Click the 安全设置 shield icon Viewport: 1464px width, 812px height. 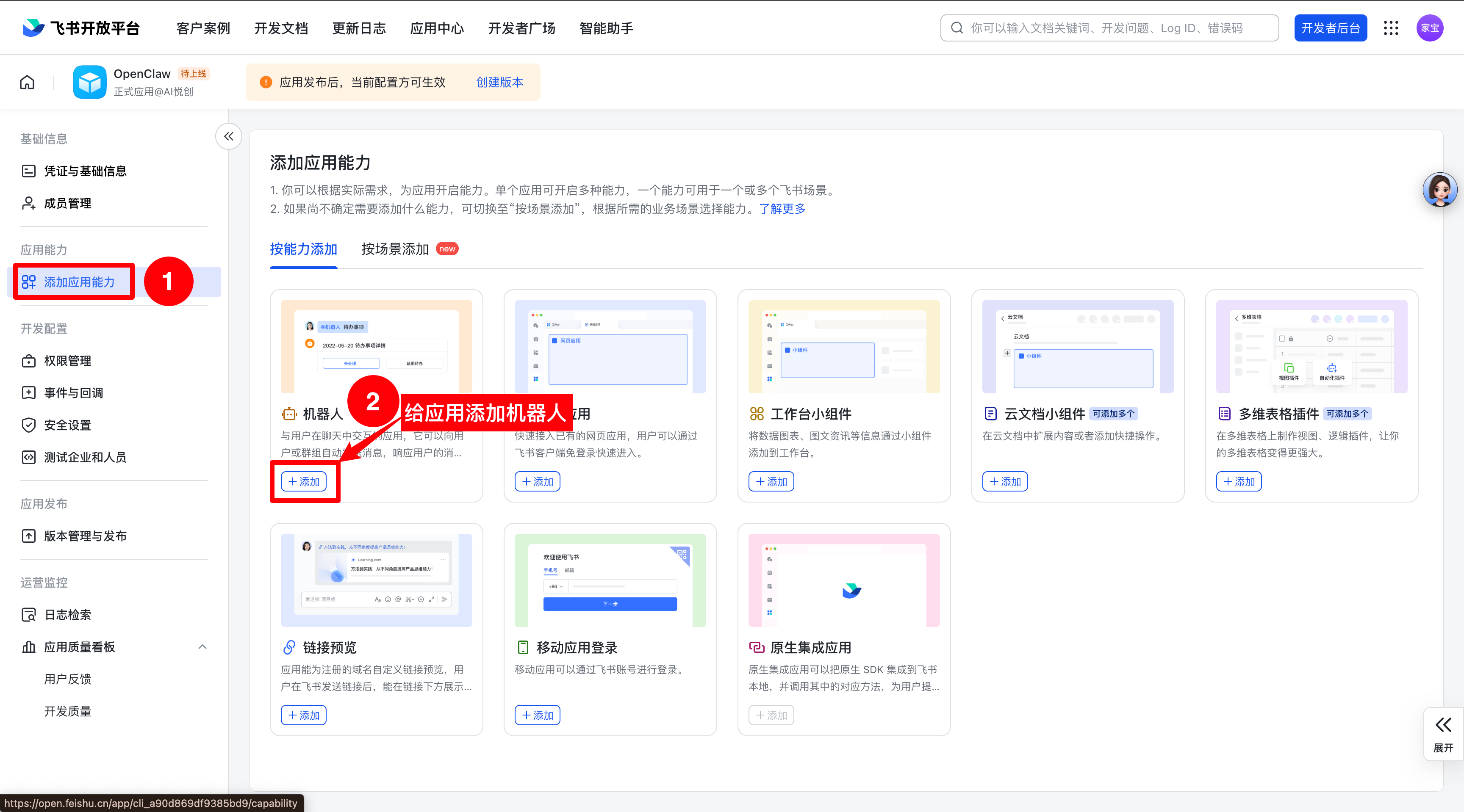[28, 425]
